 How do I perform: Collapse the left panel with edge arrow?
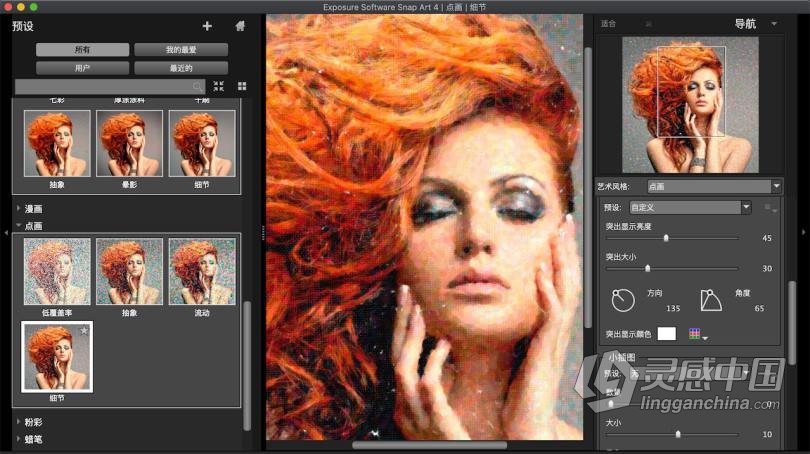coord(6,233)
